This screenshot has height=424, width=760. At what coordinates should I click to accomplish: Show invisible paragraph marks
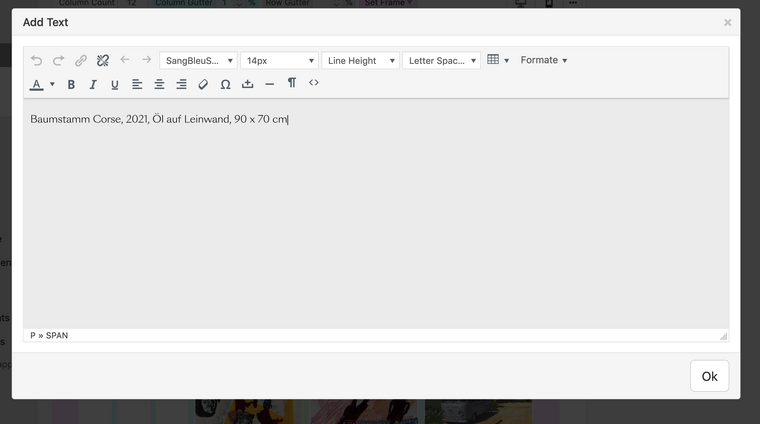292,83
